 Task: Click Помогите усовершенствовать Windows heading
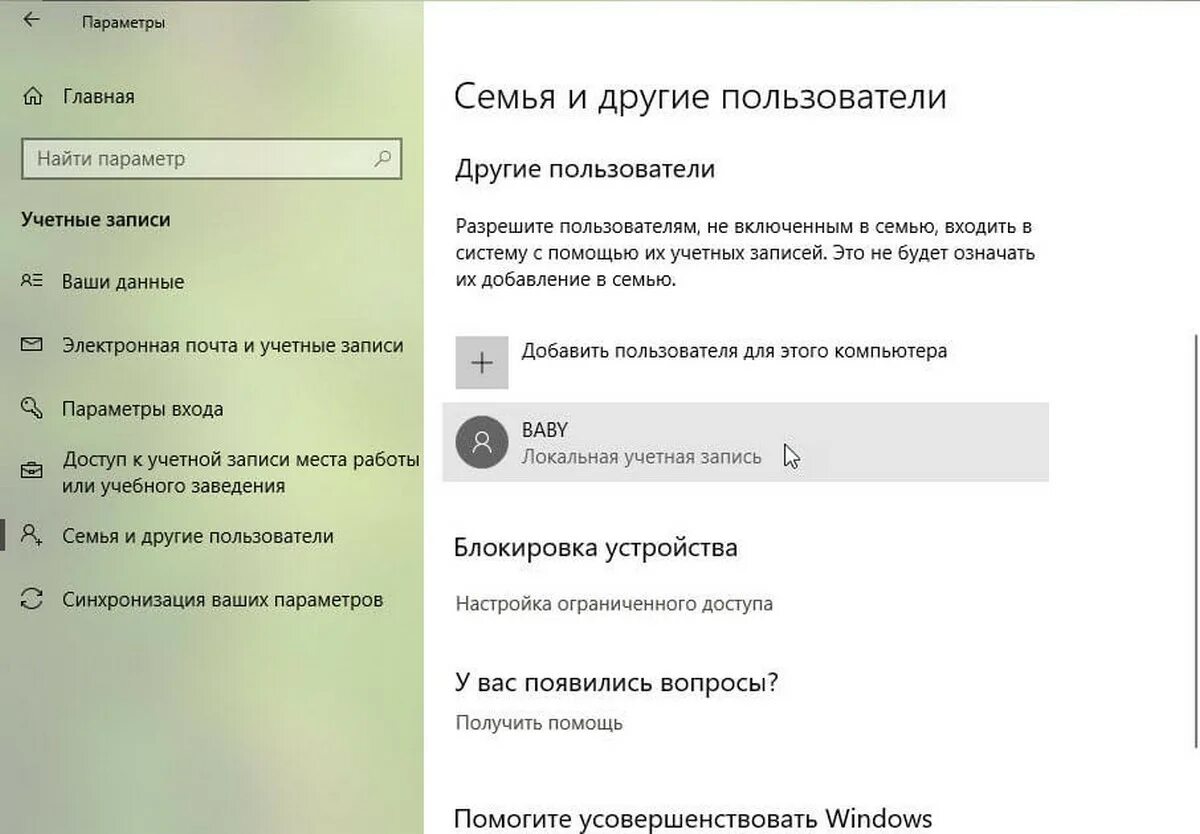click(x=693, y=818)
